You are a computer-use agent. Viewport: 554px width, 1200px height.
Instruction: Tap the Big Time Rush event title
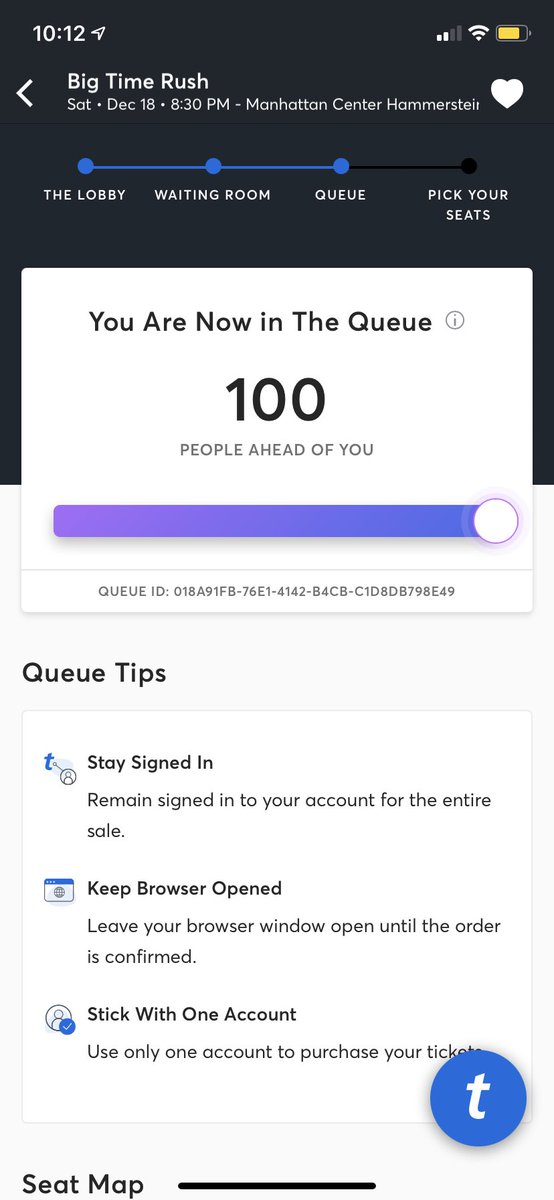point(138,81)
